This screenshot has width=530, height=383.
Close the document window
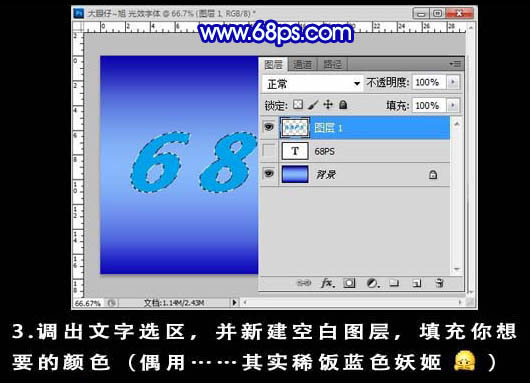click(x=459, y=14)
